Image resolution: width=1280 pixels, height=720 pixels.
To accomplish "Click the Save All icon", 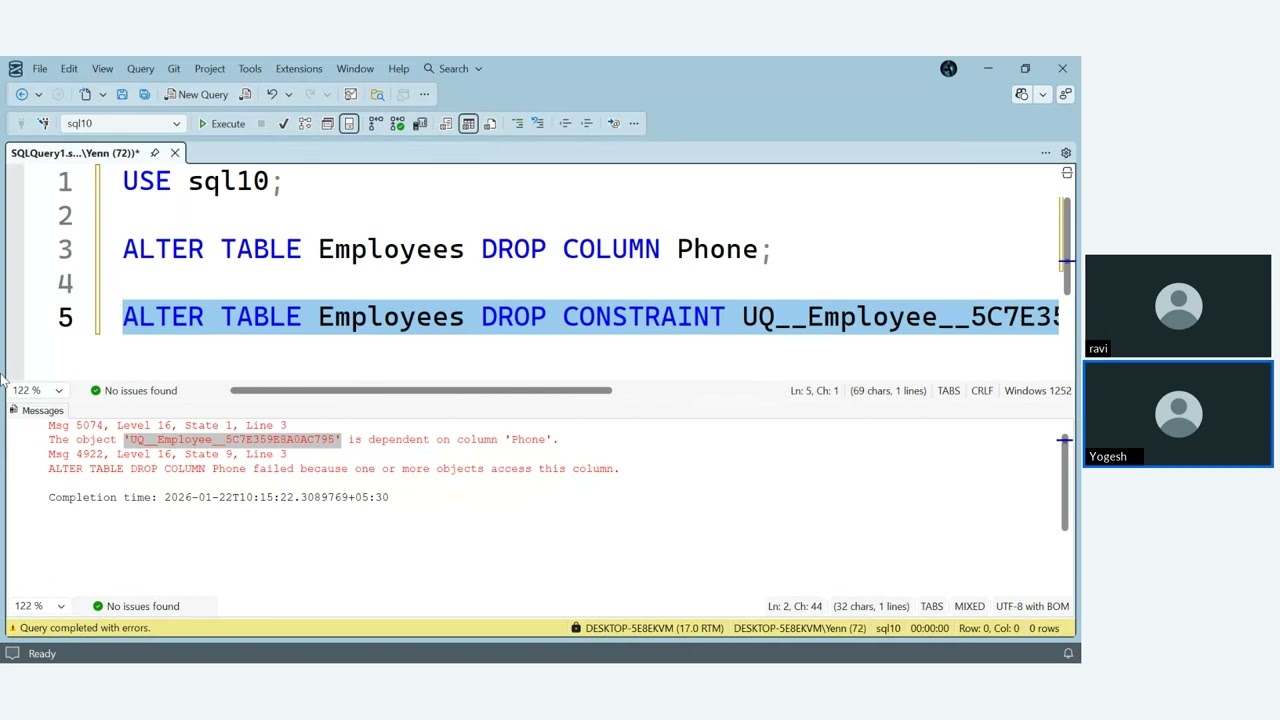I will 144,94.
